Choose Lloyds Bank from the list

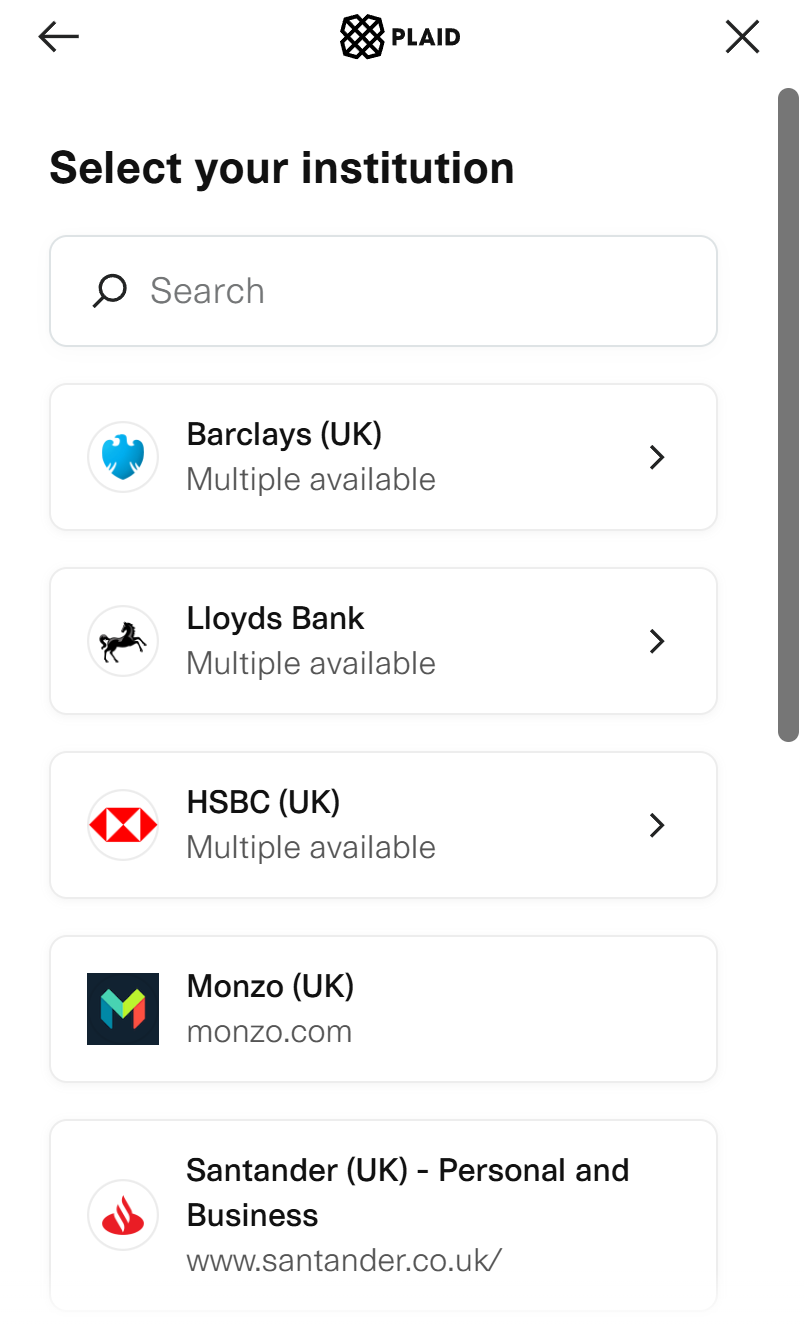[275, 619]
